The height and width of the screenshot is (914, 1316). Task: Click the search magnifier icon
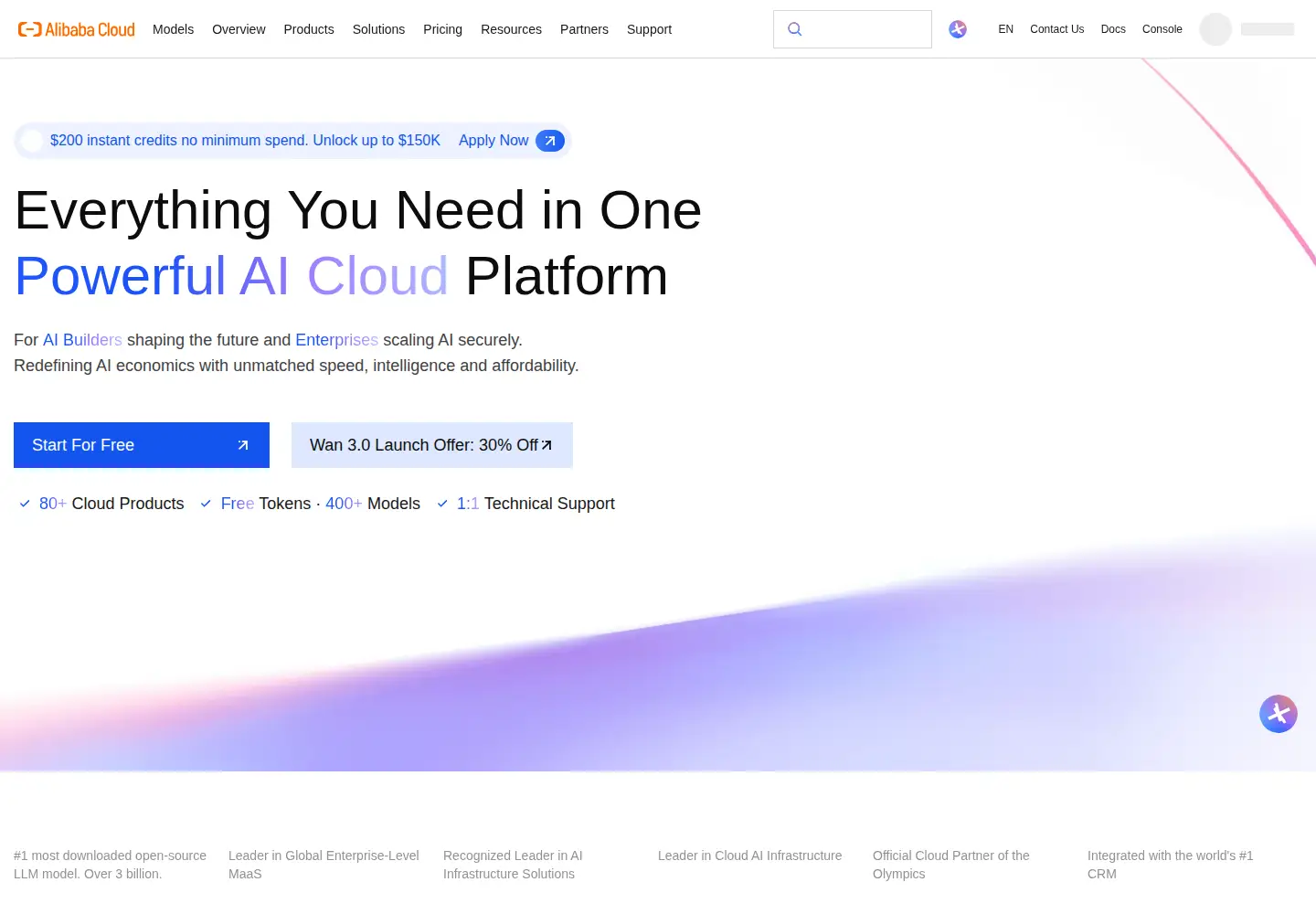point(795,29)
